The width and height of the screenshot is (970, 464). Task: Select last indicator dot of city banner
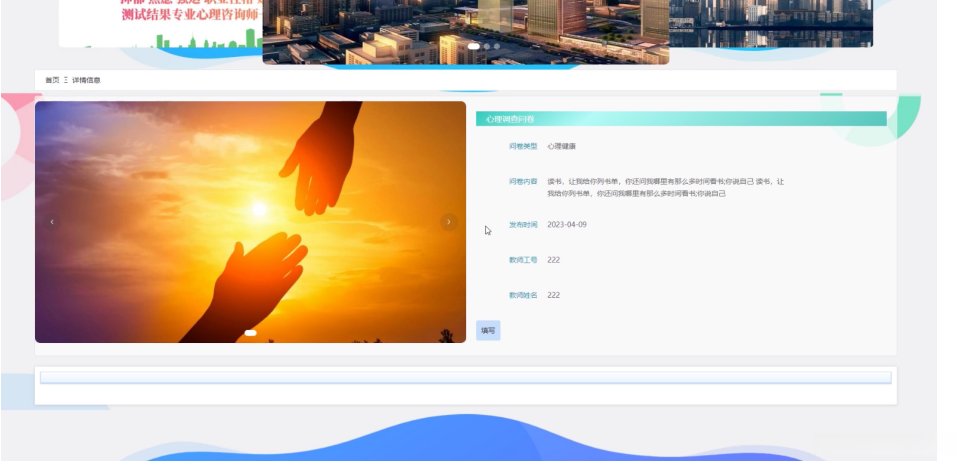[497, 46]
